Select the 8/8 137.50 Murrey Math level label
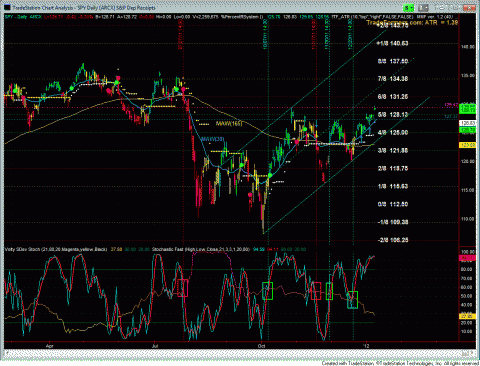Image resolution: width=480 pixels, height=366 pixels. 393,61
